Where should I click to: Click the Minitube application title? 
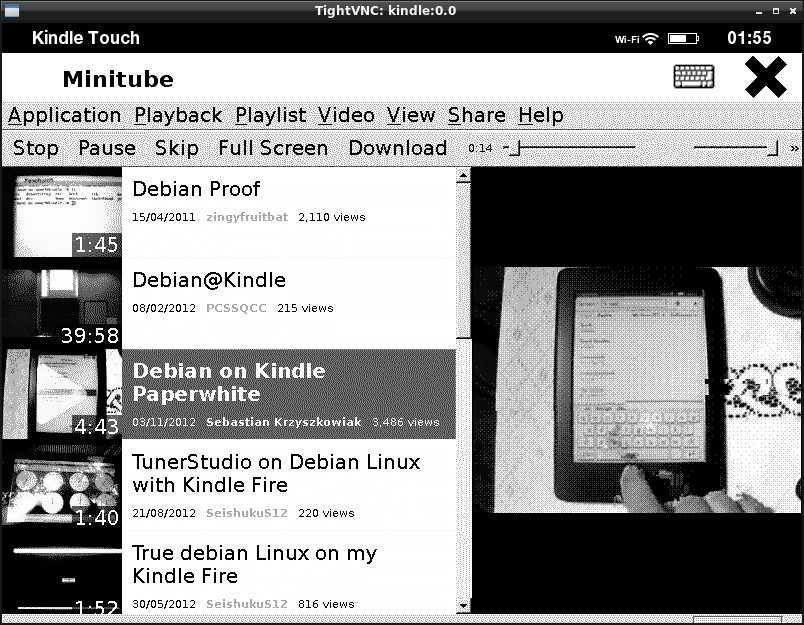[118, 79]
